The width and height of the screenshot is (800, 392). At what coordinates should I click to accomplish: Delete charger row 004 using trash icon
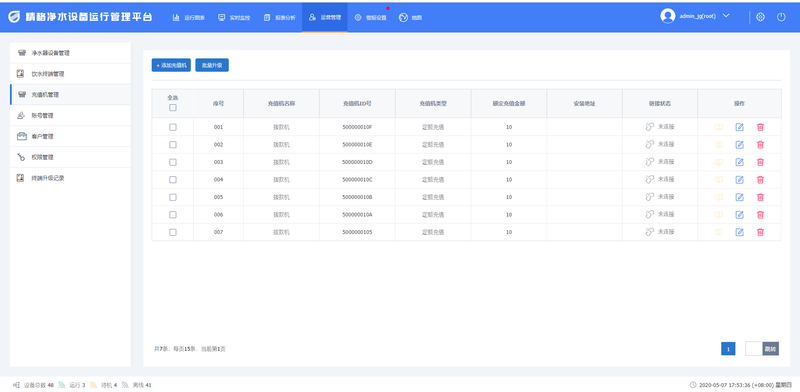(760, 180)
